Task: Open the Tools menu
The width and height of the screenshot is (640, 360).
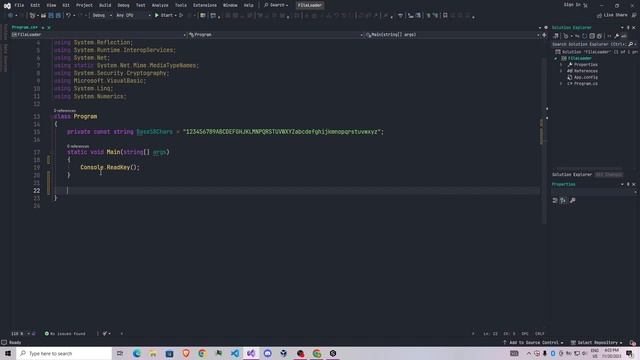Action: (x=181, y=5)
